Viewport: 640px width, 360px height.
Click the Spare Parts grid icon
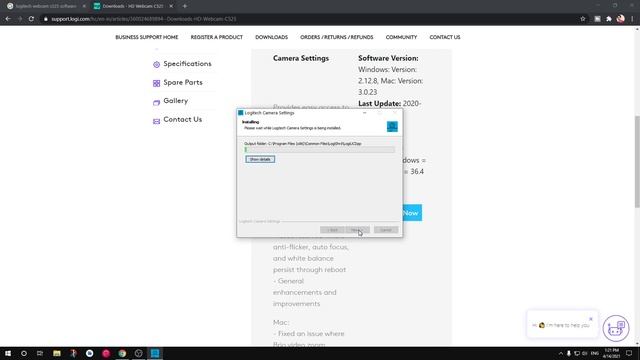[156, 83]
